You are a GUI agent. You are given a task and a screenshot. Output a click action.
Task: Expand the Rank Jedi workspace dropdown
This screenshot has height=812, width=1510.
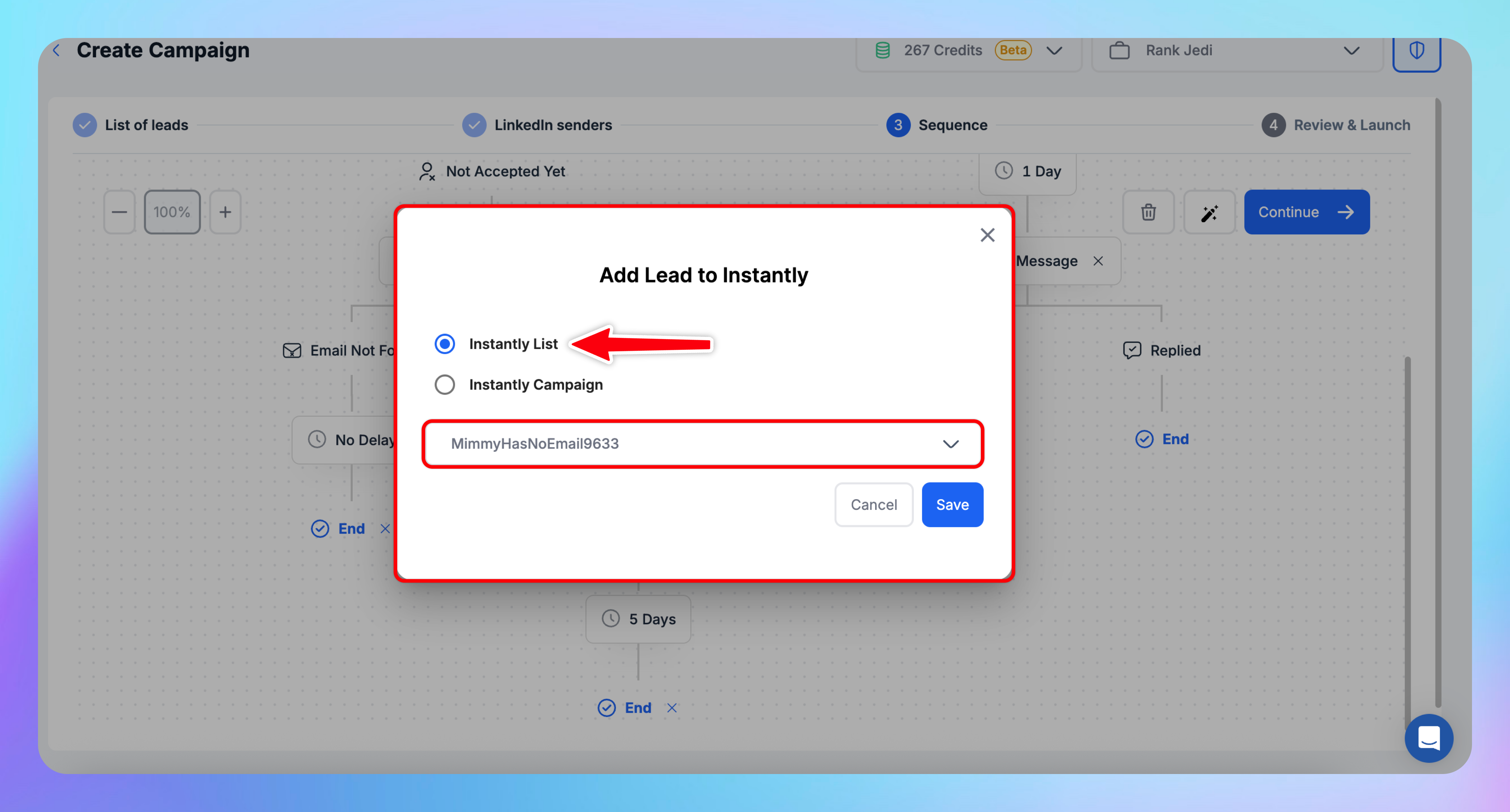coord(1350,51)
